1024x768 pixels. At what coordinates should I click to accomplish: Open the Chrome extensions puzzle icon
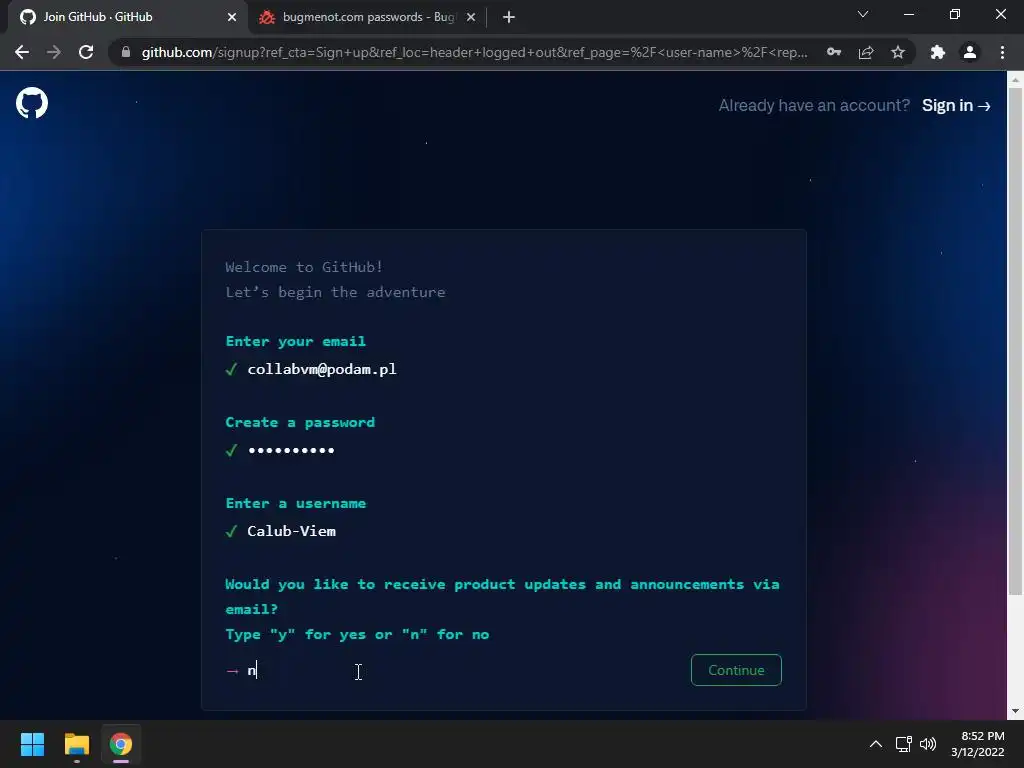[938, 52]
